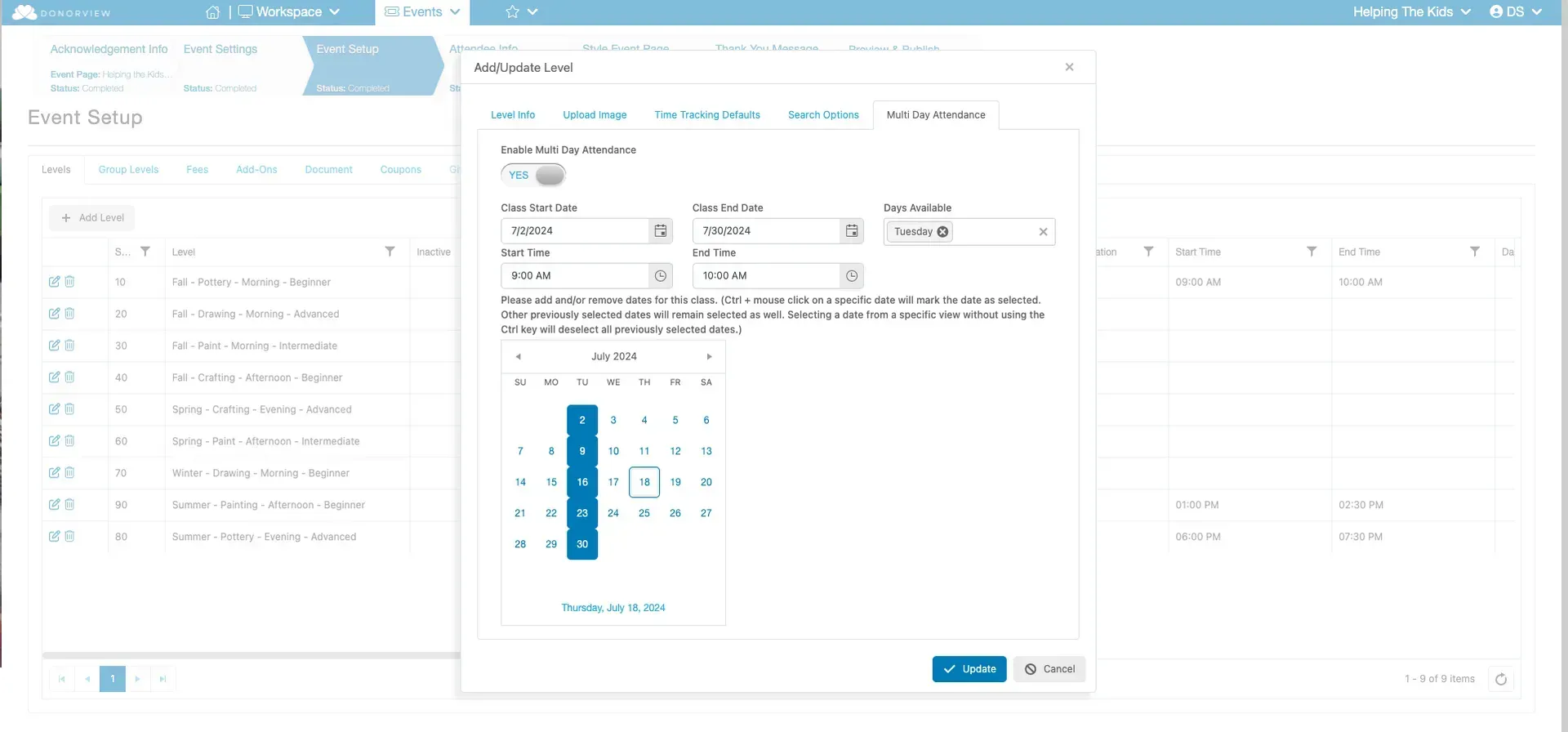Edit Fall - Pottery - Morning - Beginner level
1568x732 pixels.
tap(54, 282)
